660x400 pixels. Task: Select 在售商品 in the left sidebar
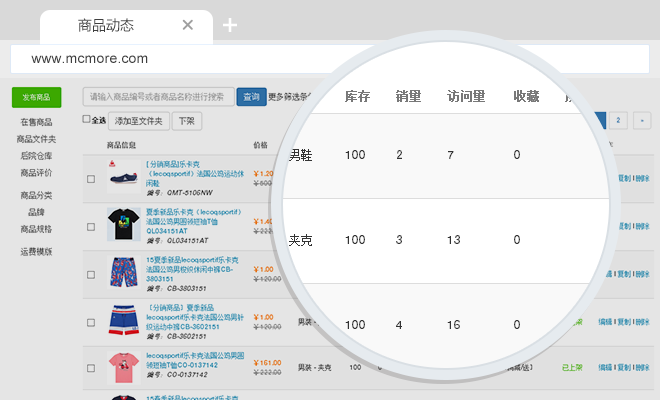(37, 123)
